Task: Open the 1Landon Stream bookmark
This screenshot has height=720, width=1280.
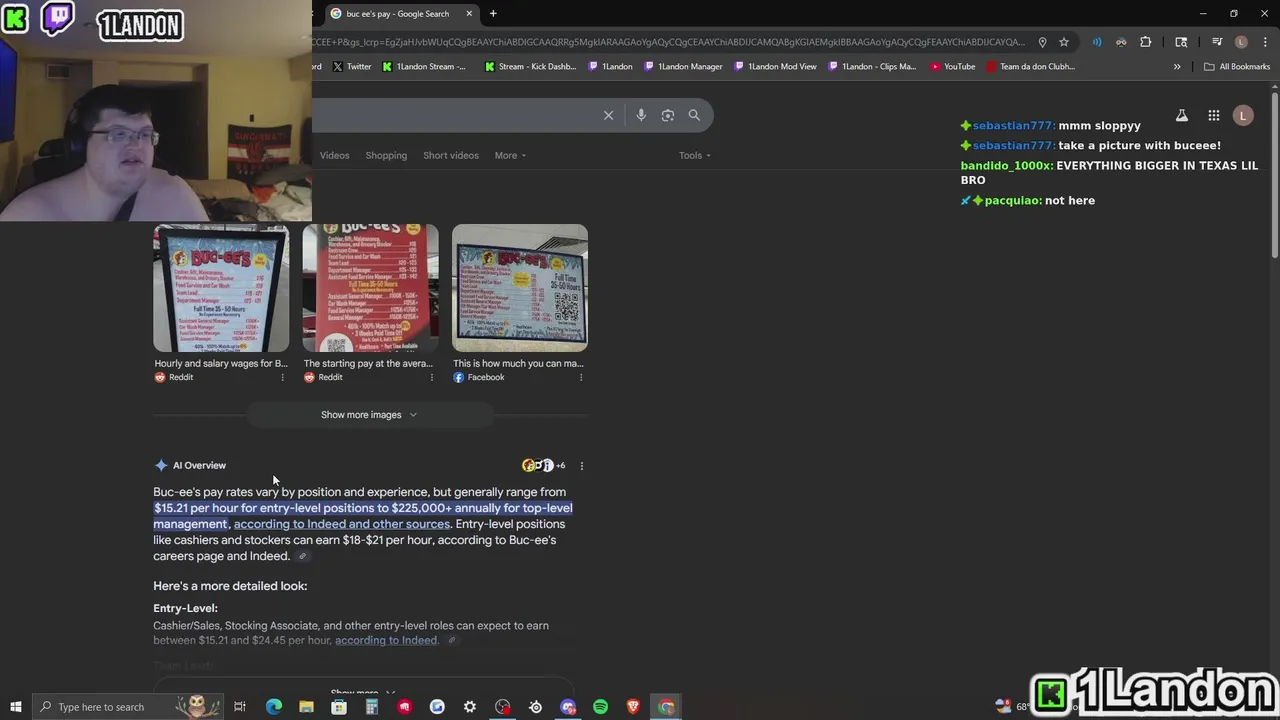Action: (x=424, y=67)
